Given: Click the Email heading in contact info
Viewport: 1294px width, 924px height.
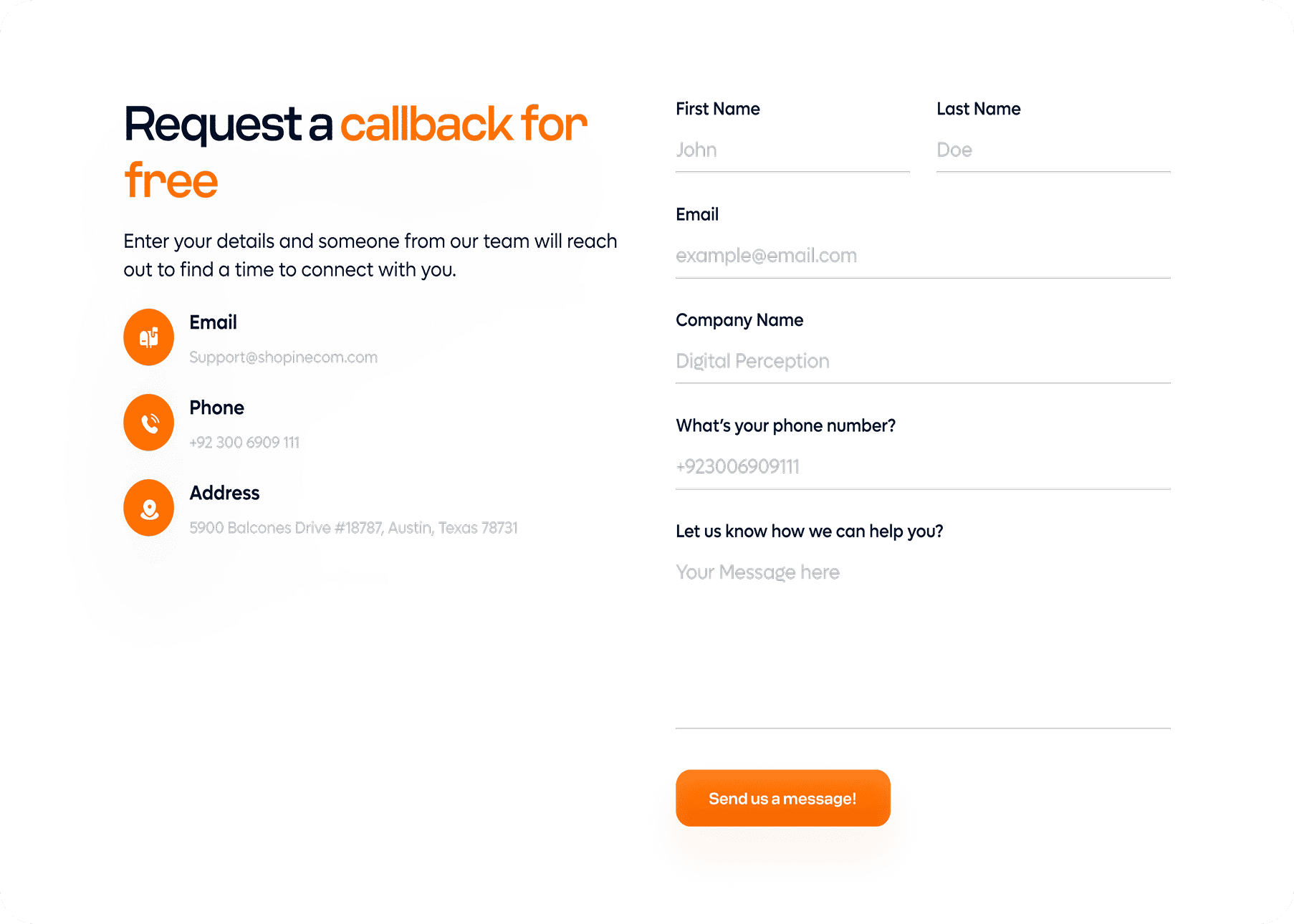Looking at the screenshot, I should [x=213, y=322].
